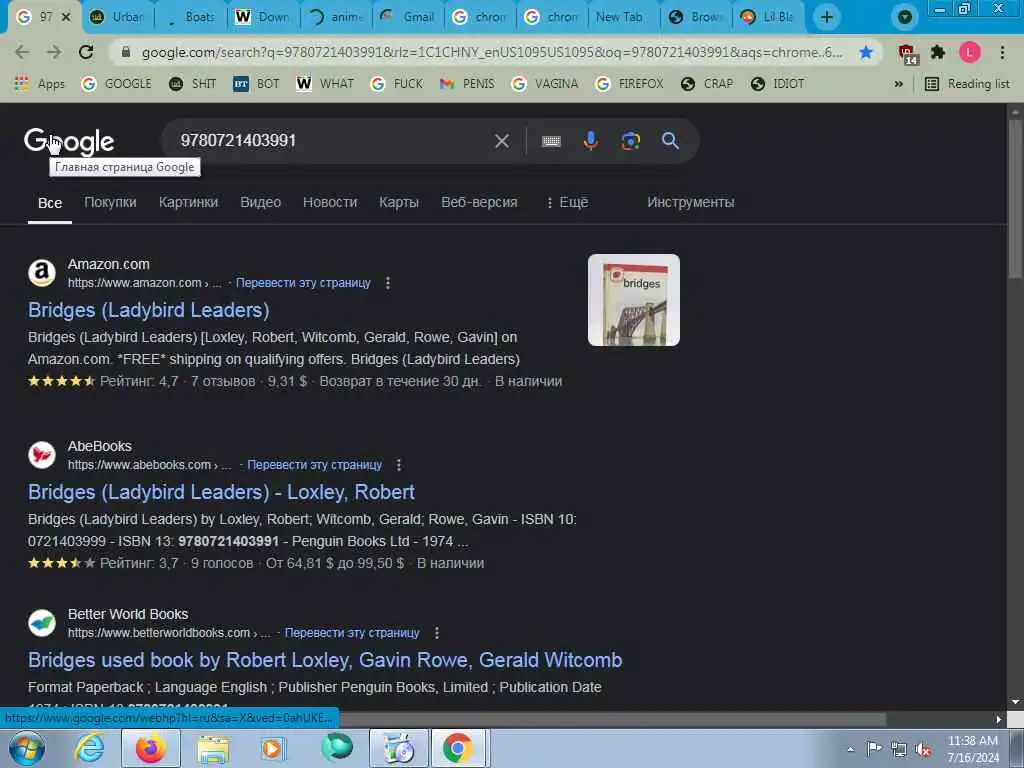The width and height of the screenshot is (1024, 768).
Task: Switch to Картинки tab
Action: pos(188,202)
